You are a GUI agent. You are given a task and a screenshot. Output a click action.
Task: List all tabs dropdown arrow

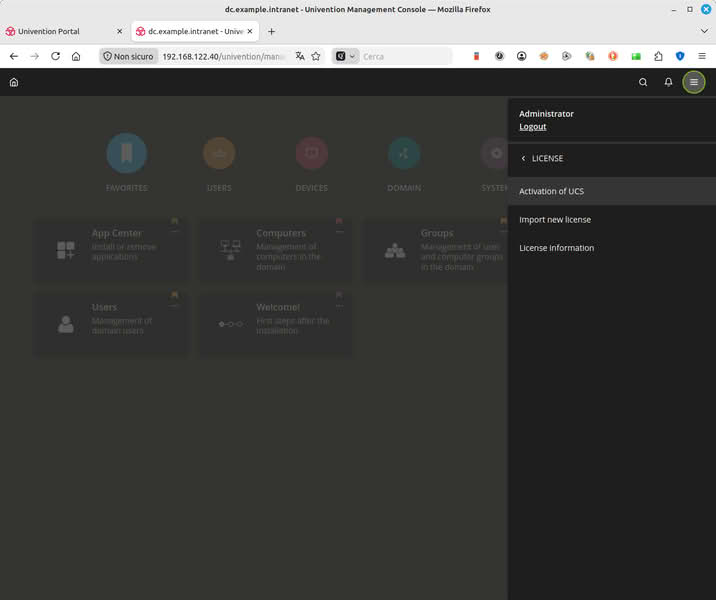click(x=704, y=31)
